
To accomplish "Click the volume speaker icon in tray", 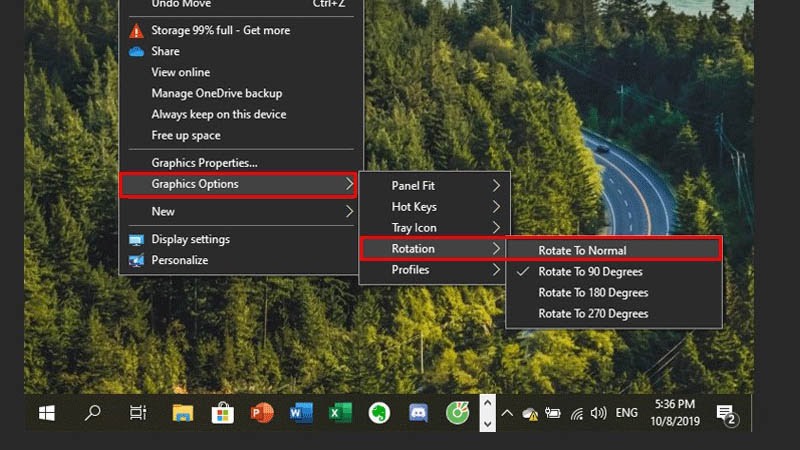I will tap(598, 412).
